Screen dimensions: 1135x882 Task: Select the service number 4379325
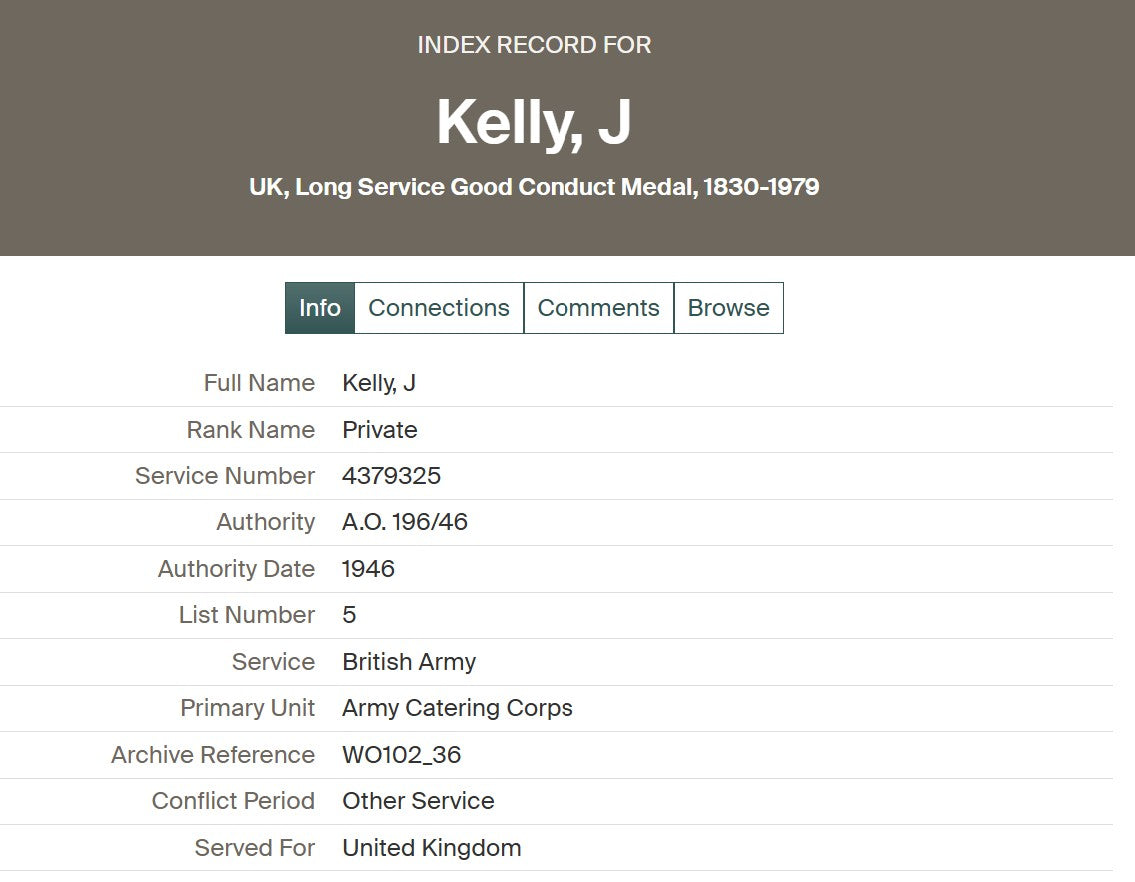(x=391, y=476)
